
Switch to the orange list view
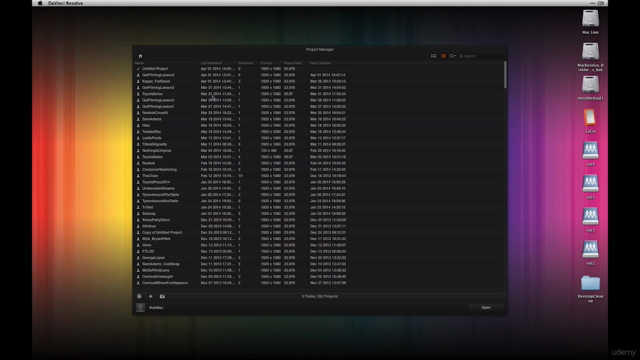[x=443, y=56]
